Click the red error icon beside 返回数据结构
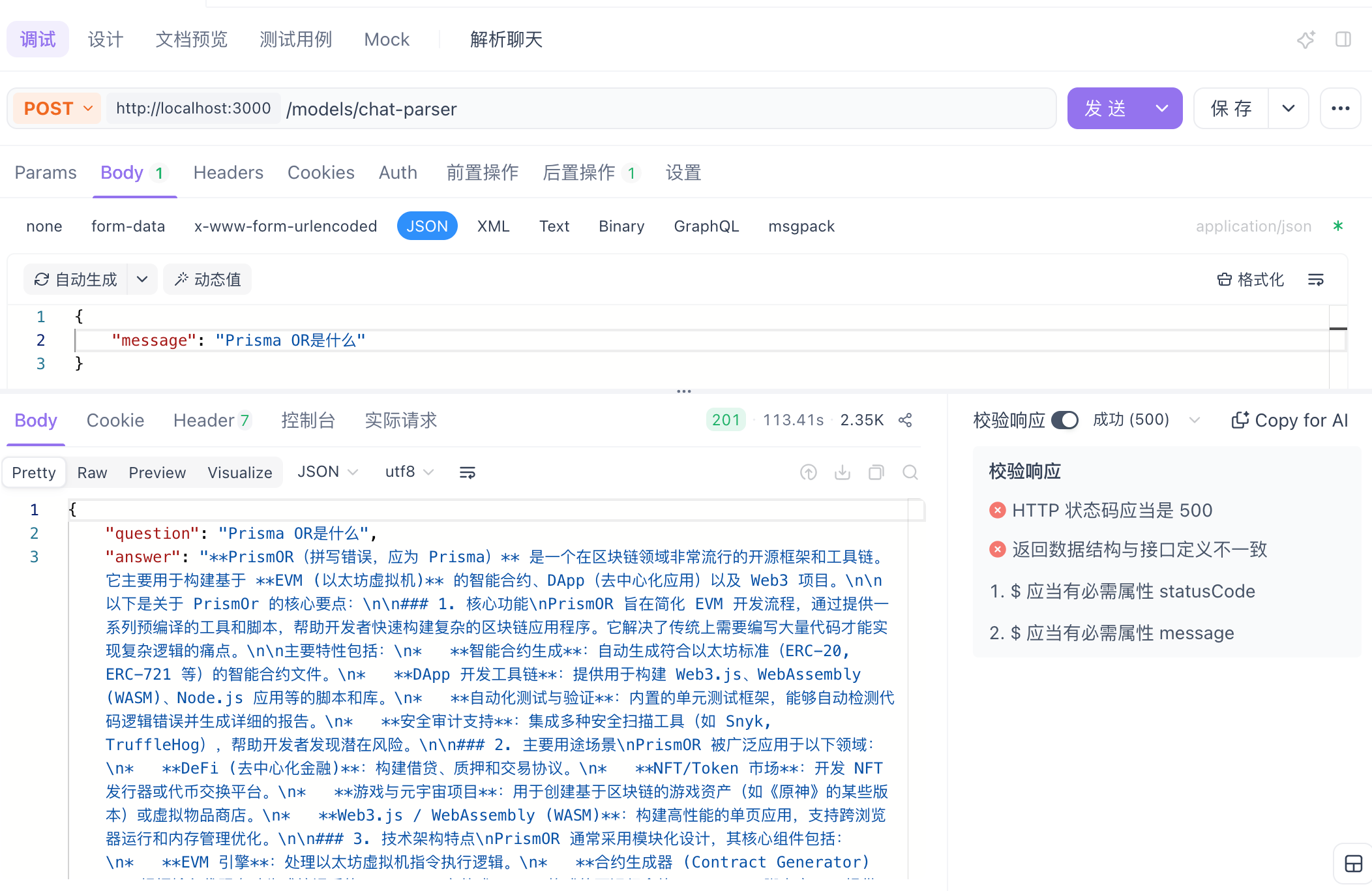The width and height of the screenshot is (1372, 891). 997,549
